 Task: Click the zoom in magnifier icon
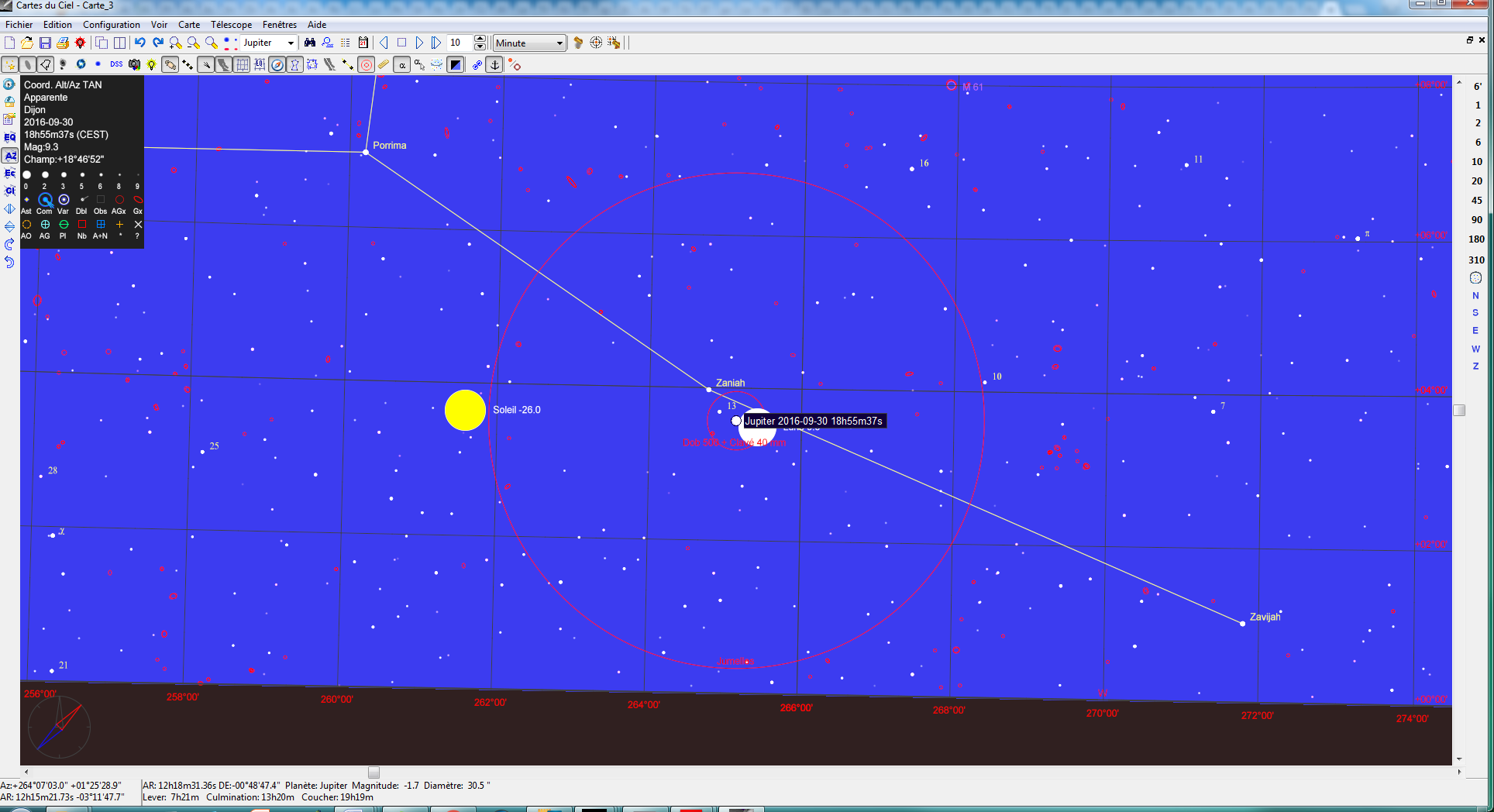click(176, 43)
